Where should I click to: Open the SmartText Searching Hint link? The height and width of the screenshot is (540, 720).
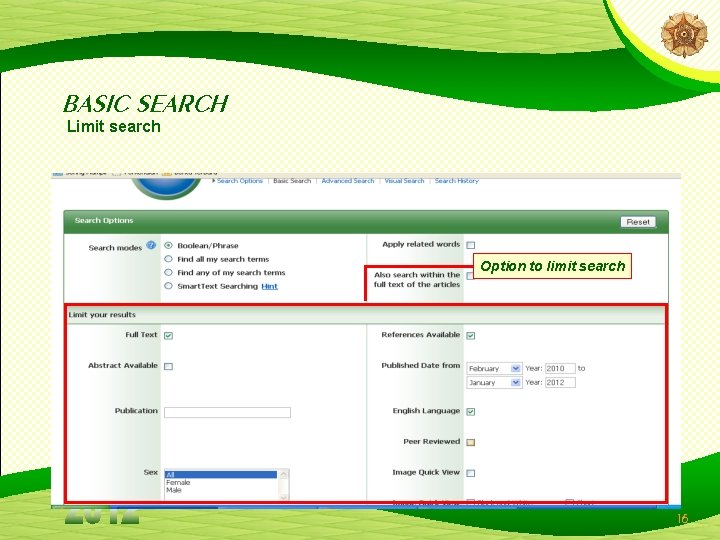[270, 286]
